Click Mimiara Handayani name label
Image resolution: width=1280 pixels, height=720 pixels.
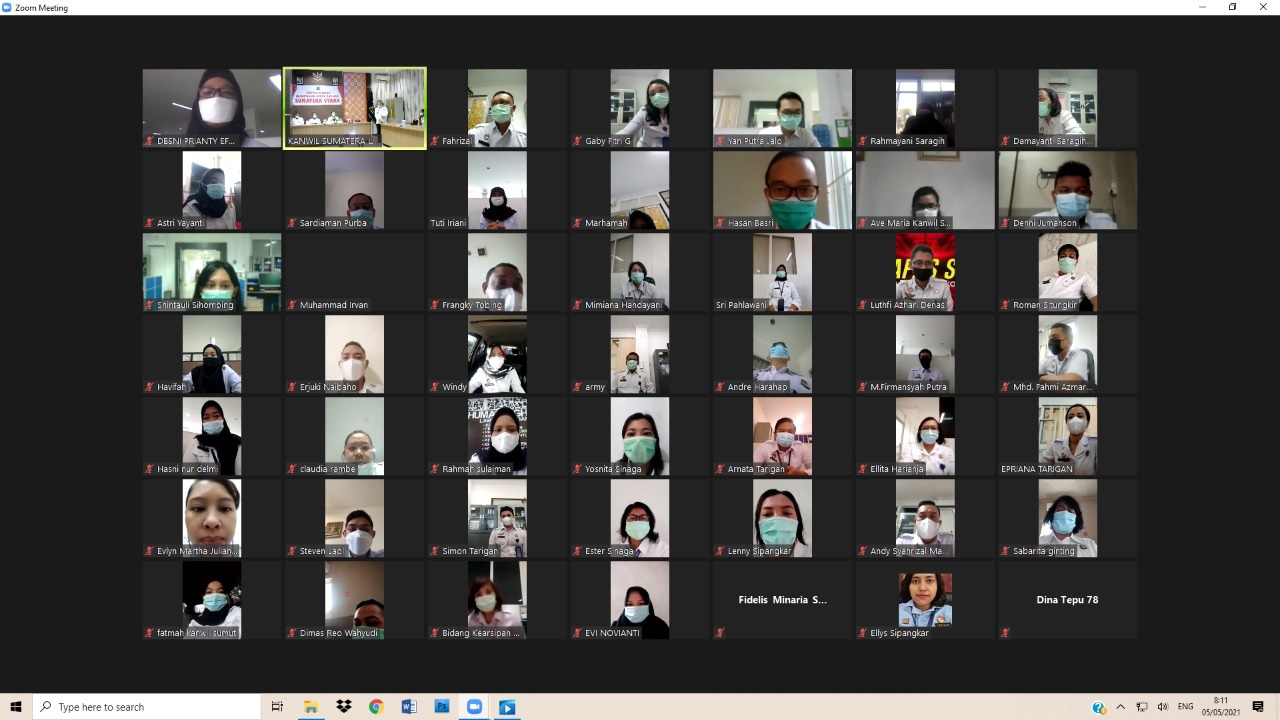pyautogui.click(x=622, y=305)
